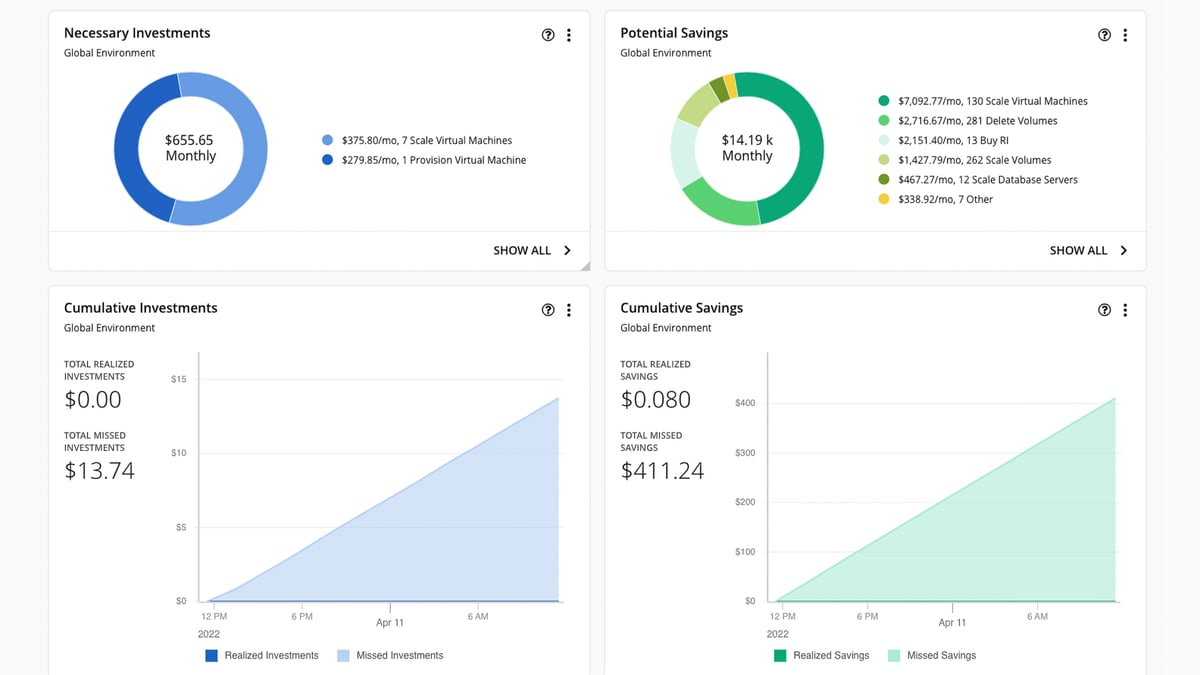
Task: Expand Necessary Investments via SHOW ALL chevron
Action: coord(567,251)
